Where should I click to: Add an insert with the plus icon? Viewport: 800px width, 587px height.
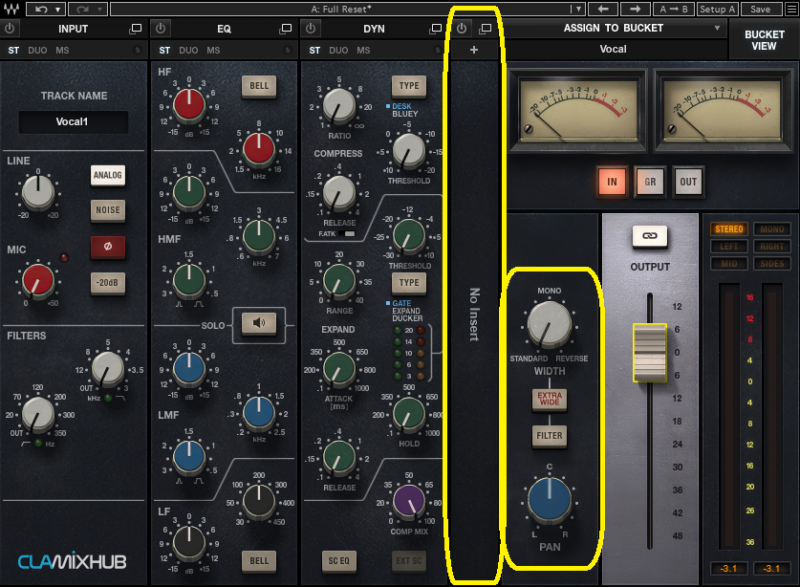pos(473,49)
